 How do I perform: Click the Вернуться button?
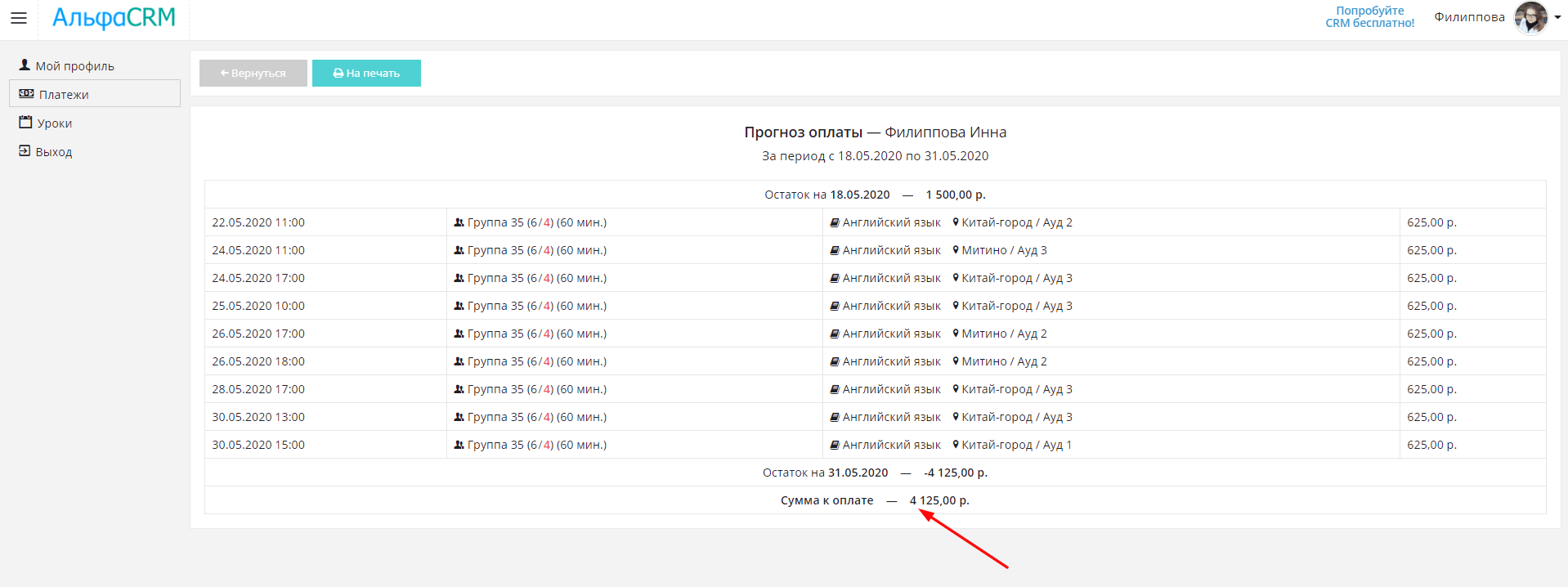(x=253, y=74)
